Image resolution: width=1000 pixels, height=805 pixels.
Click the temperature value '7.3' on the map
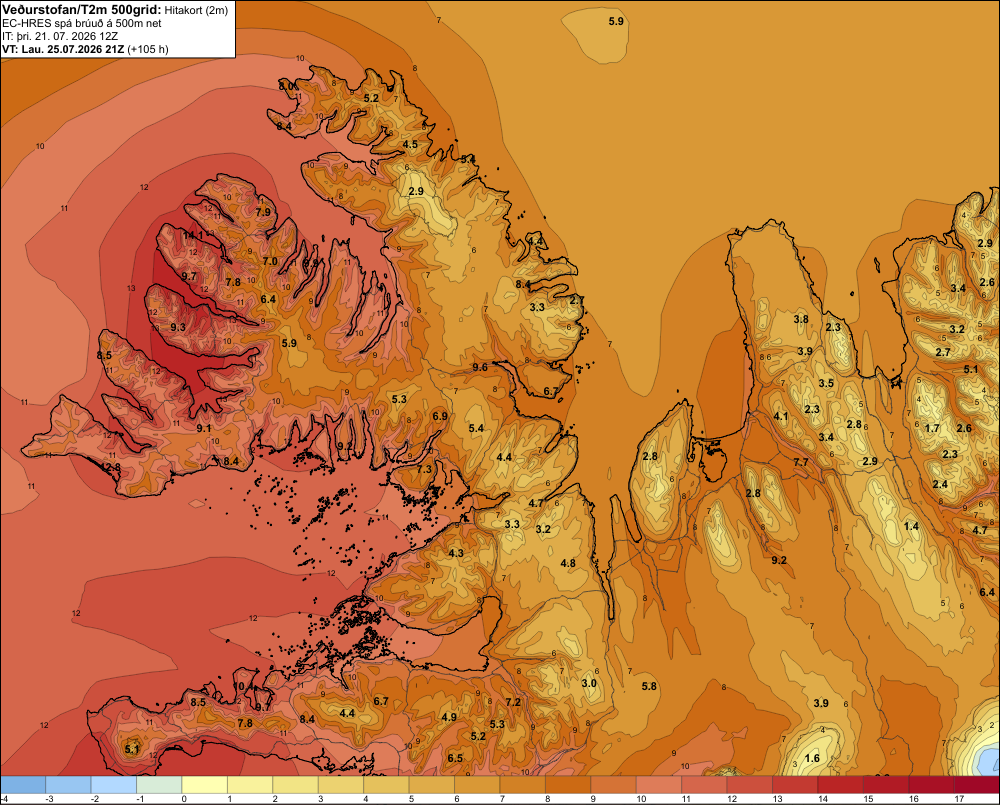424,469
